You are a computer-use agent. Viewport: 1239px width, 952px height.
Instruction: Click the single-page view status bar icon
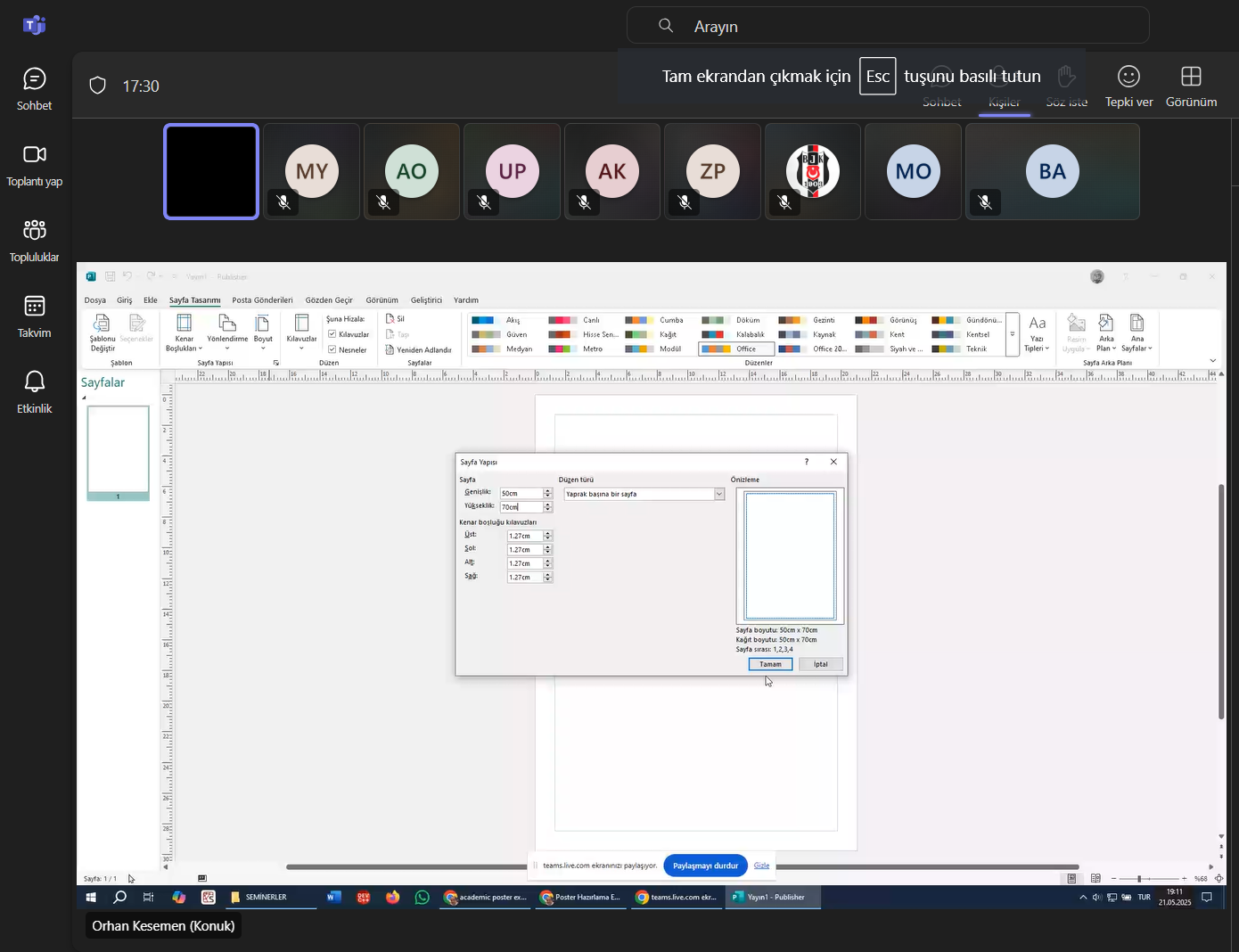point(1071,879)
